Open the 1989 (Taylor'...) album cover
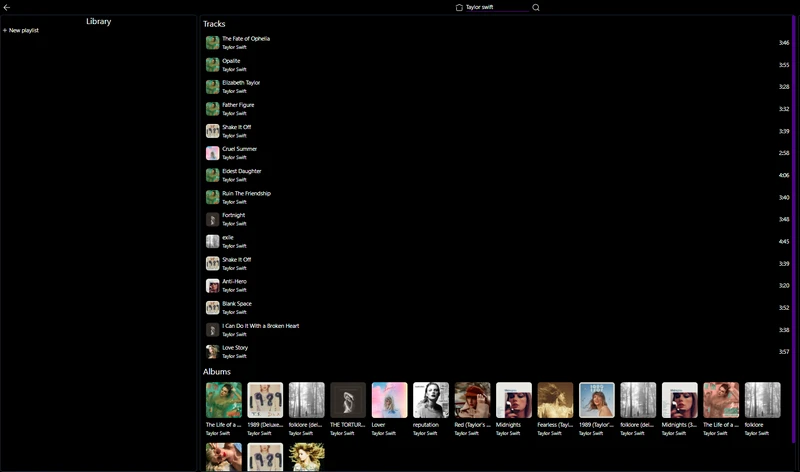800x472 pixels. point(596,400)
